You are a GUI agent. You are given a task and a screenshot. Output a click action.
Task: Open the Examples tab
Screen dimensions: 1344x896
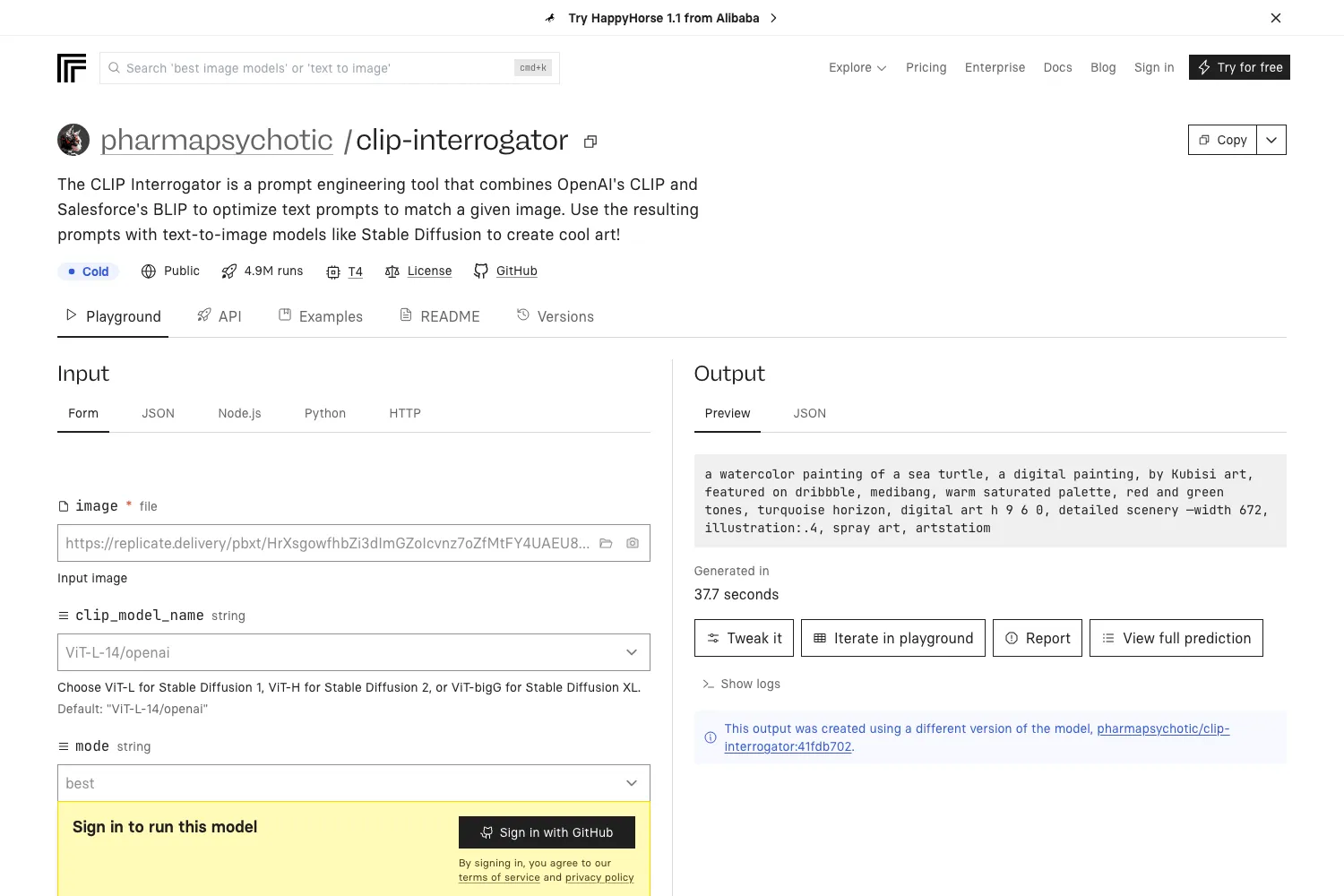(x=321, y=316)
